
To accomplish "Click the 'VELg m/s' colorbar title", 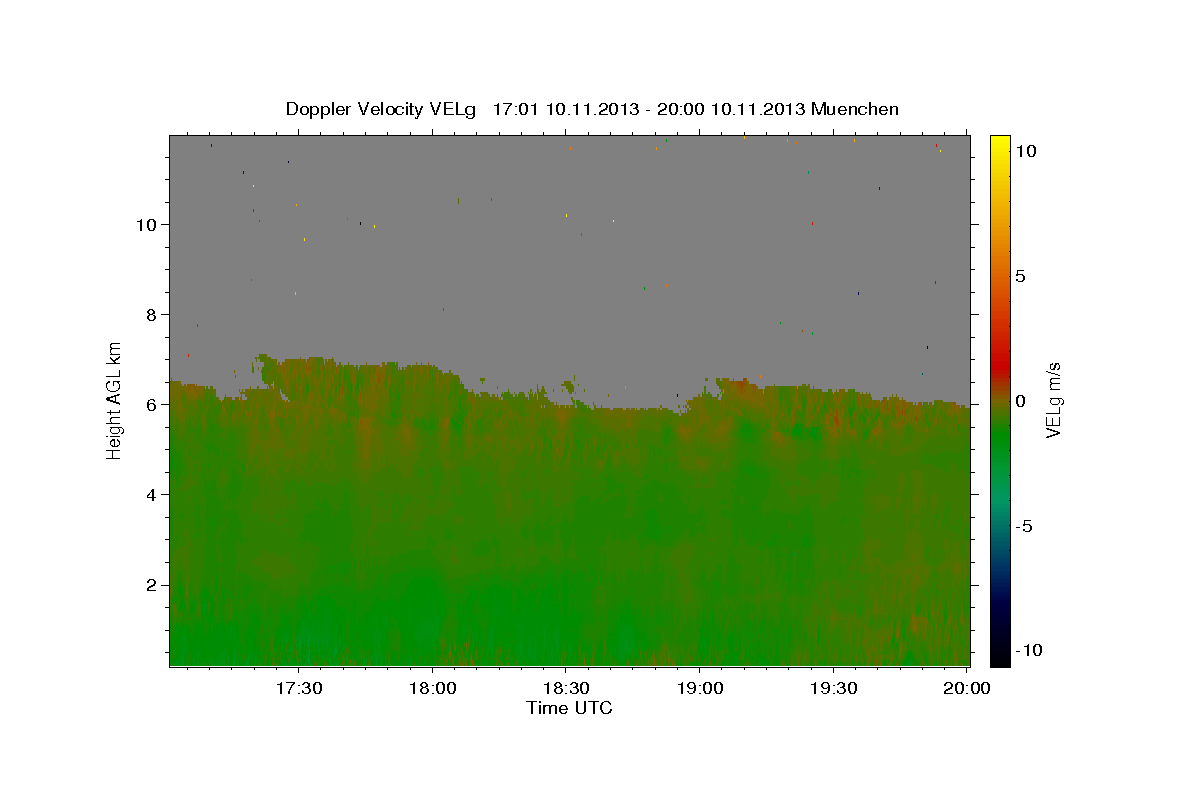I will [1054, 401].
